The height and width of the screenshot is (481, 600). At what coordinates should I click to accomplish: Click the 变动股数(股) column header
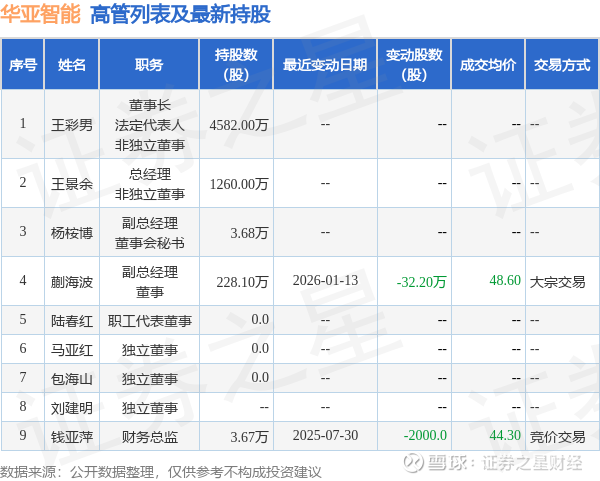[414, 64]
